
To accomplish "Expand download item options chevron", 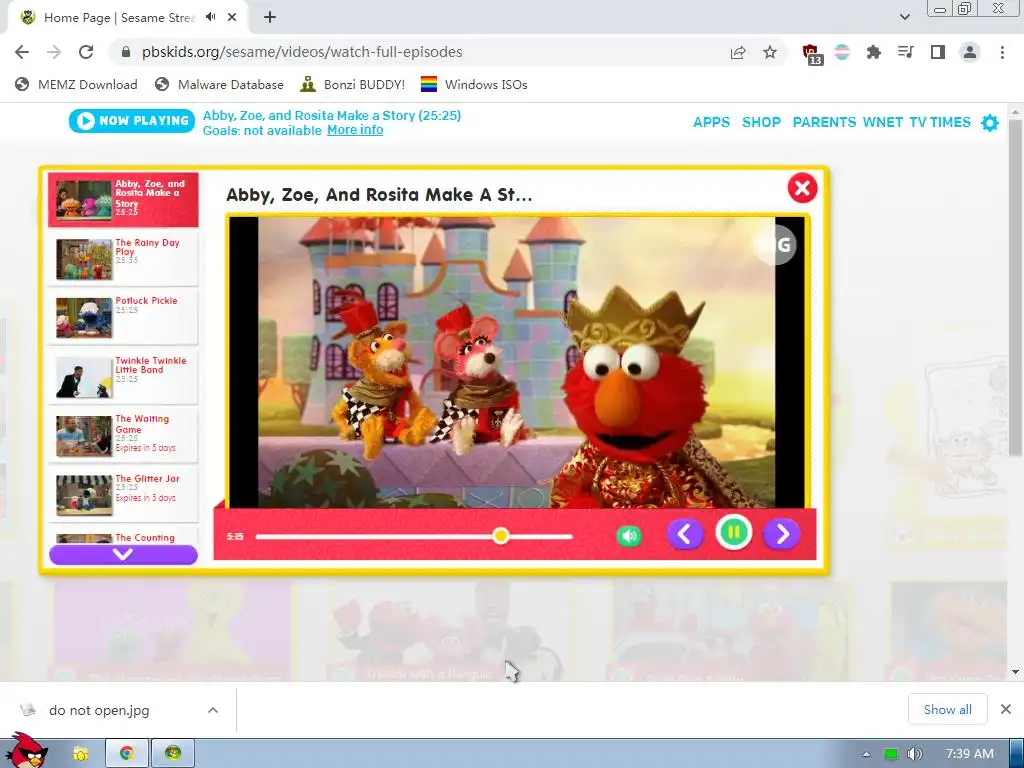I will [x=213, y=710].
